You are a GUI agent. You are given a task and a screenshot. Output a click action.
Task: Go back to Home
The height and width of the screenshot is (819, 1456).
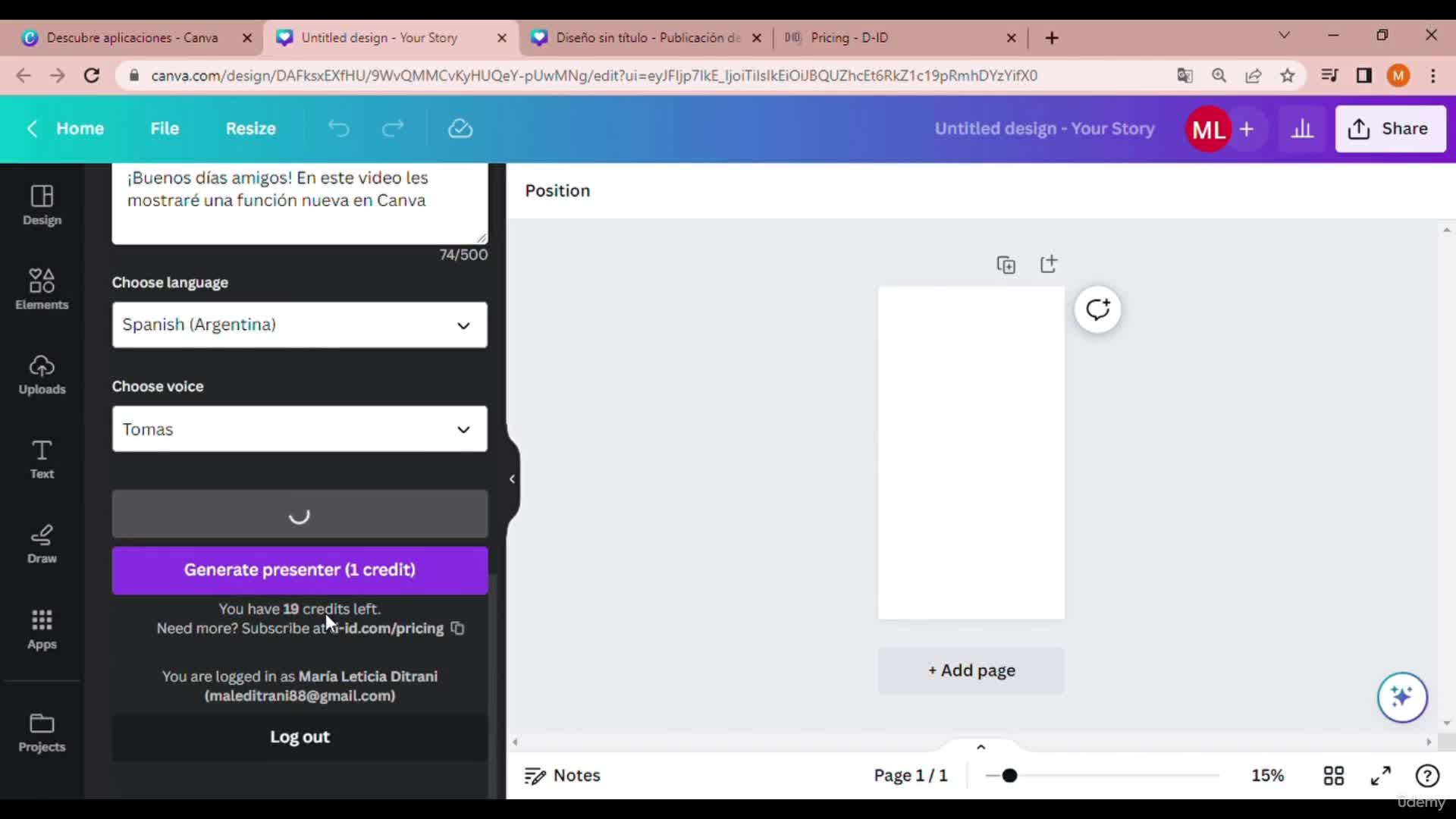click(x=65, y=129)
